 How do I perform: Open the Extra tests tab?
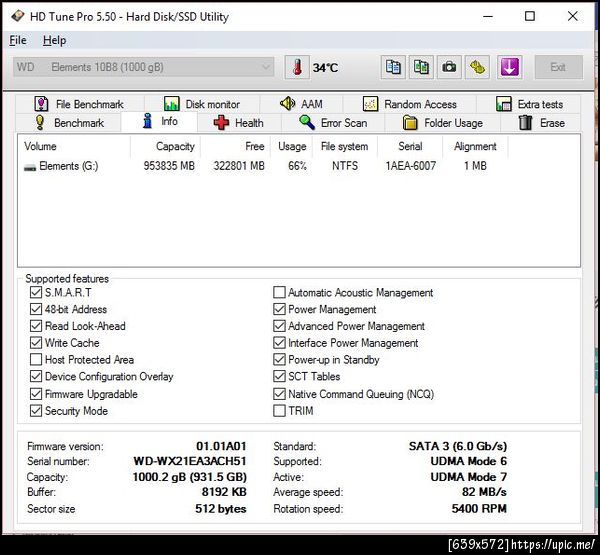coord(529,104)
